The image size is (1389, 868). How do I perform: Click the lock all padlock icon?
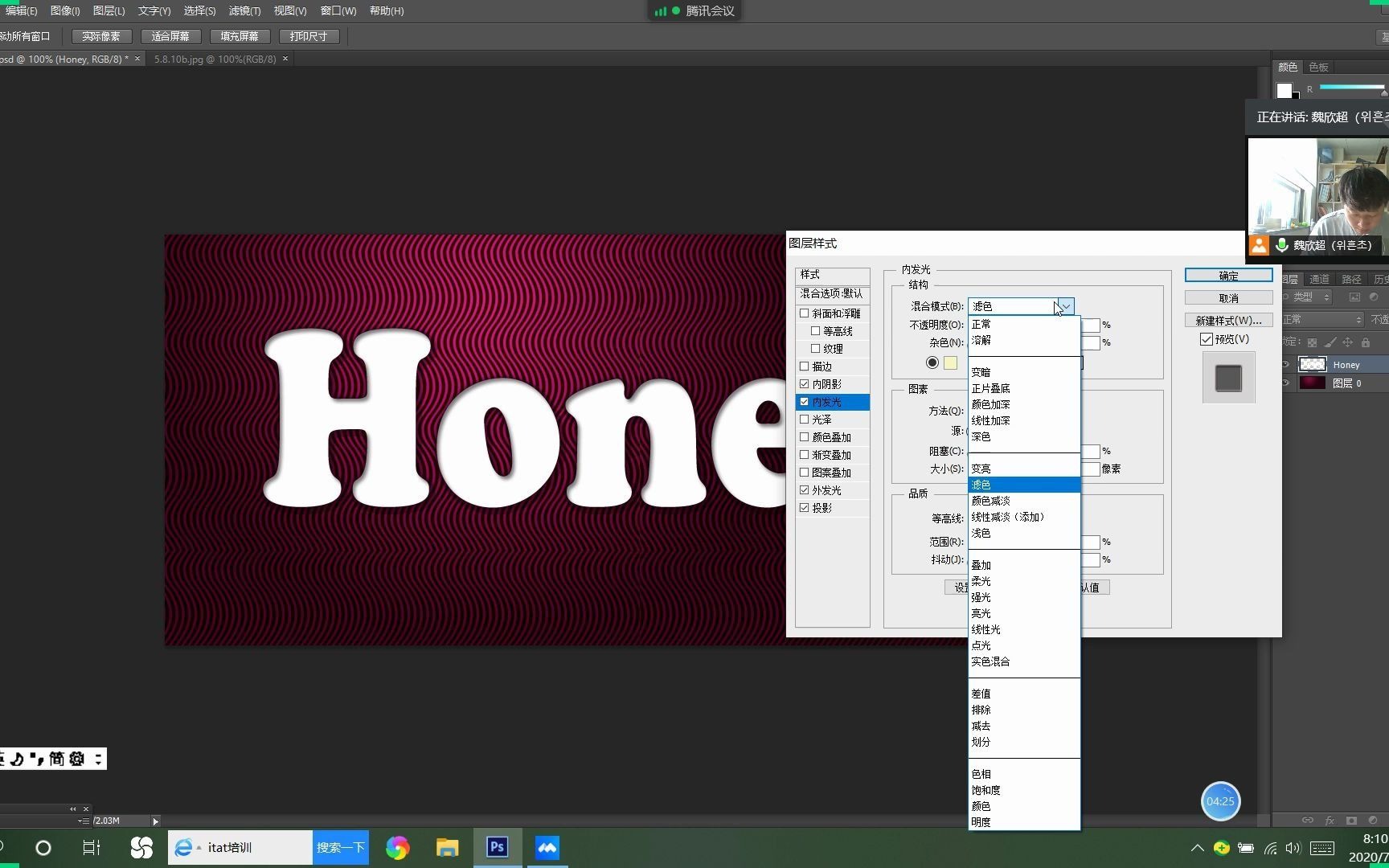[1366, 342]
